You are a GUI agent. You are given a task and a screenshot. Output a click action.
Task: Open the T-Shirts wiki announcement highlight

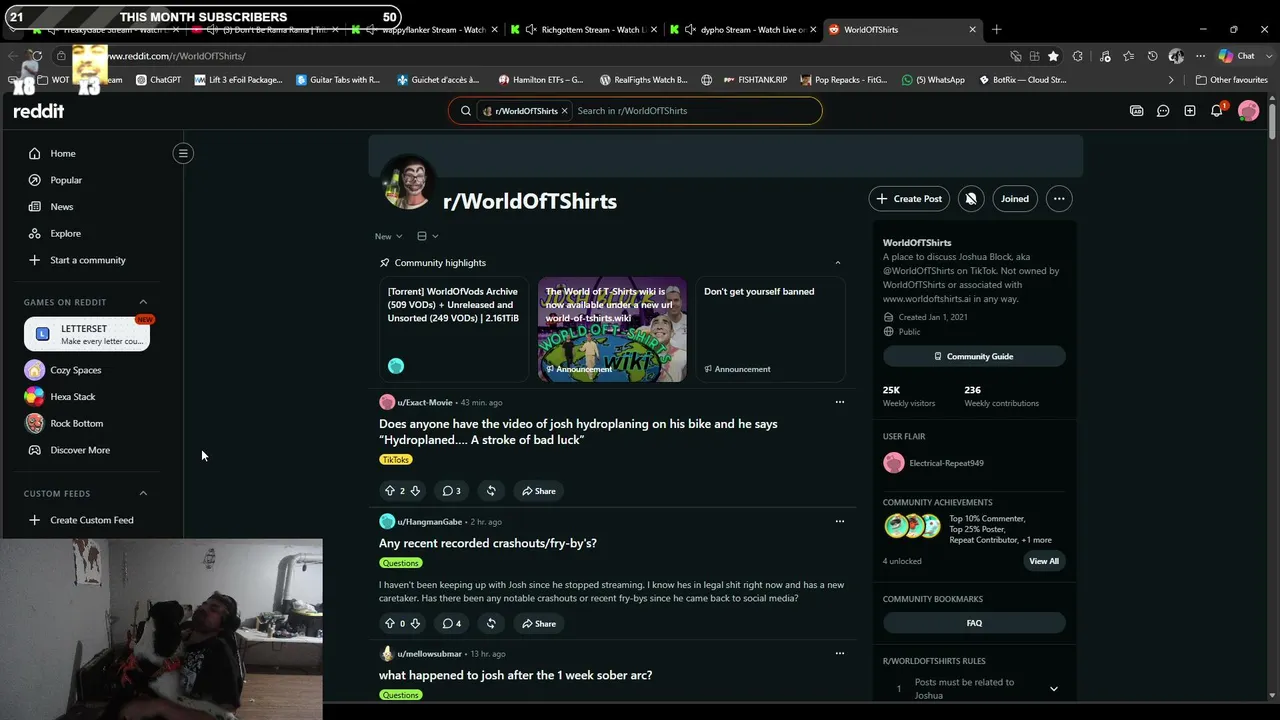[612, 329]
